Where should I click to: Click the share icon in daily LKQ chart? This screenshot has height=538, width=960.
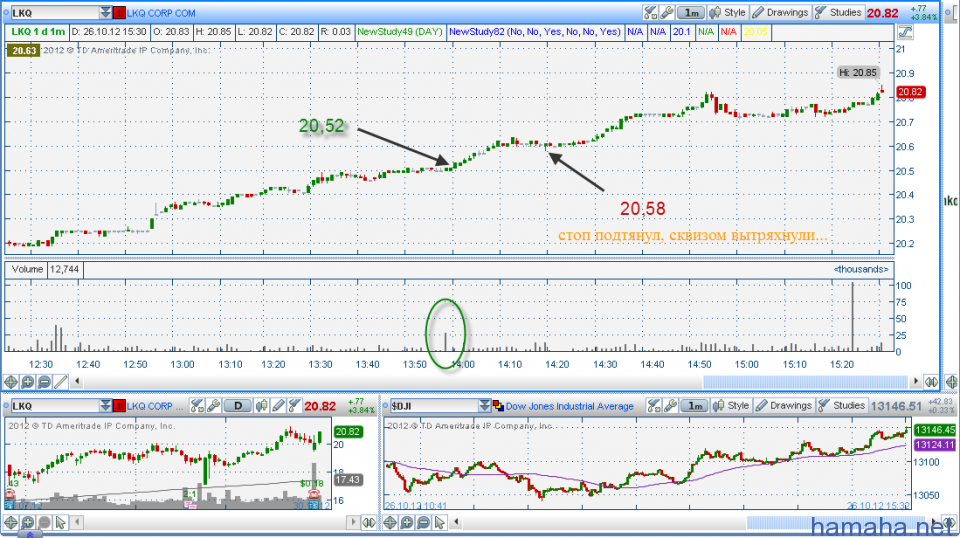click(x=197, y=406)
